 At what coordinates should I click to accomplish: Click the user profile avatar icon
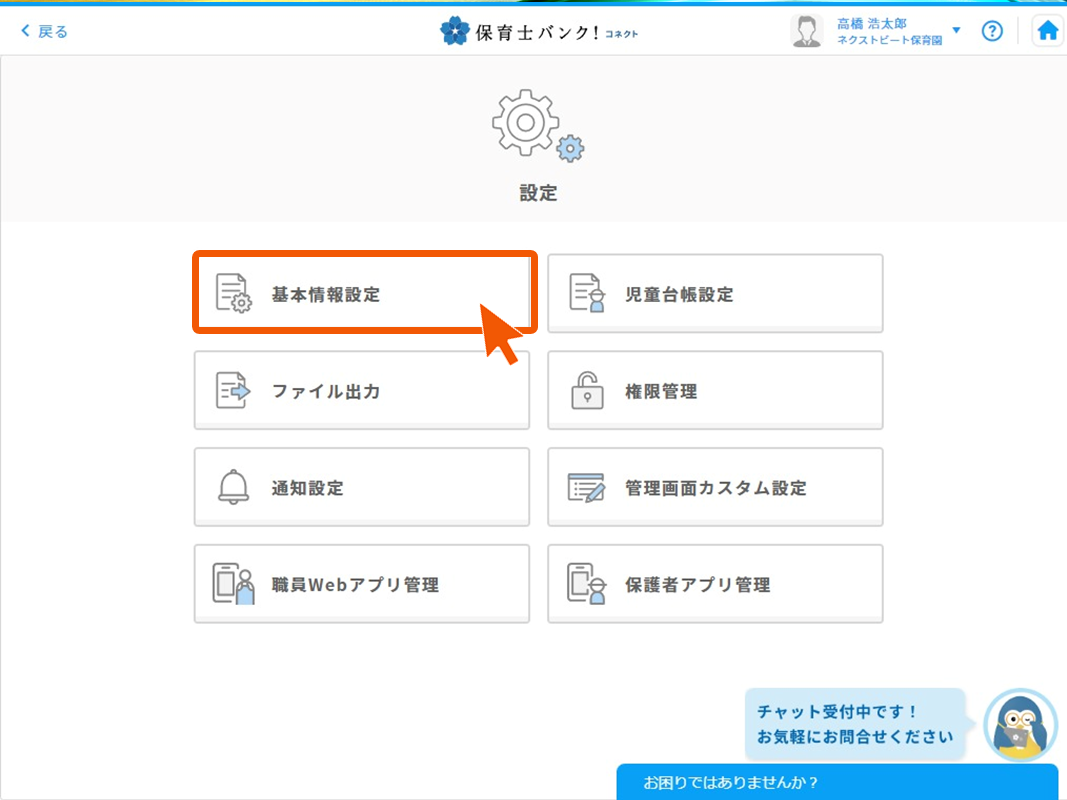(806, 31)
